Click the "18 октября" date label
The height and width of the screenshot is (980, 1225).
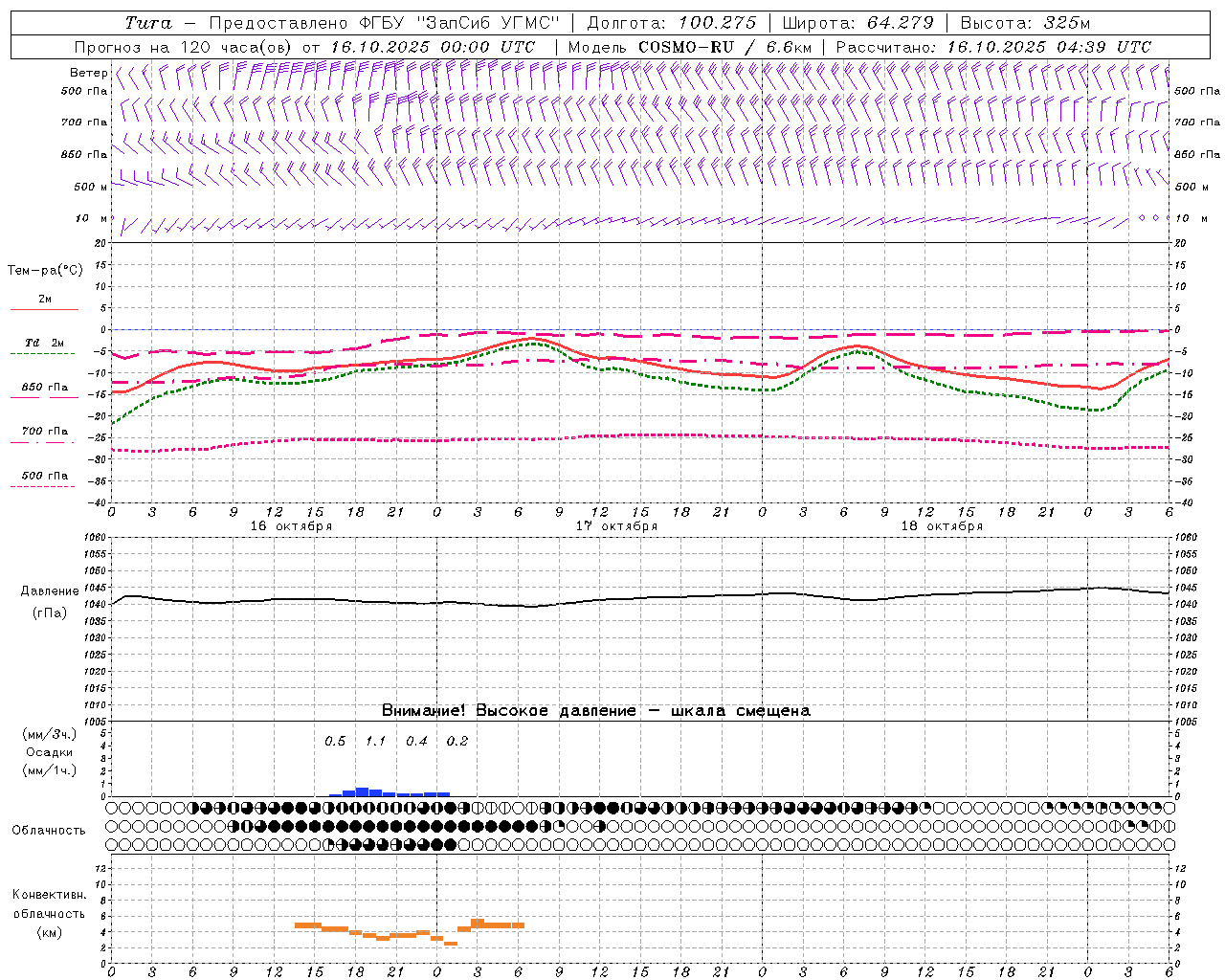pyautogui.click(x=942, y=526)
